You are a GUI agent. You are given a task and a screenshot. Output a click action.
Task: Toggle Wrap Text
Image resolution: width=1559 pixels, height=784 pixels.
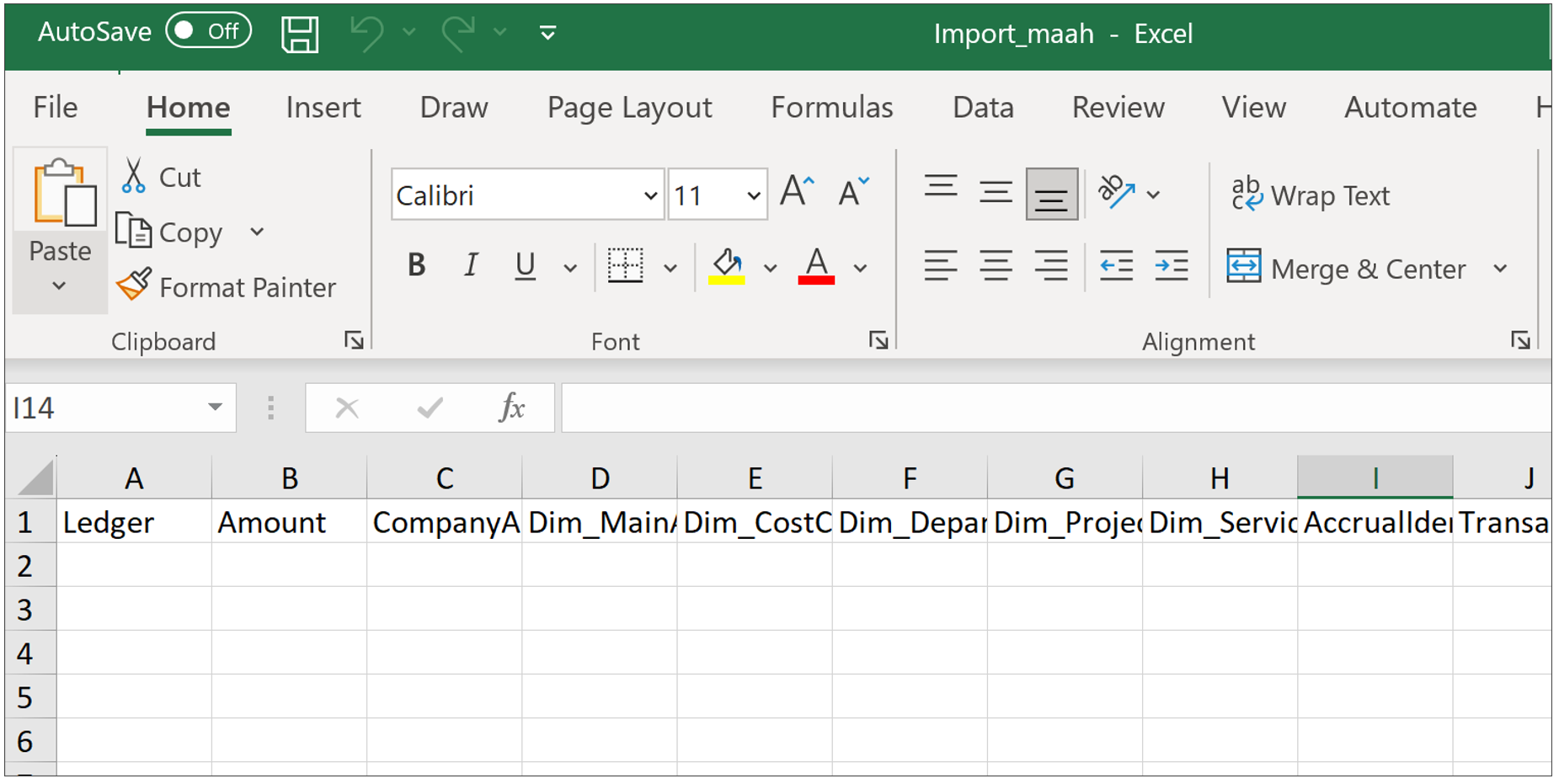(1310, 195)
